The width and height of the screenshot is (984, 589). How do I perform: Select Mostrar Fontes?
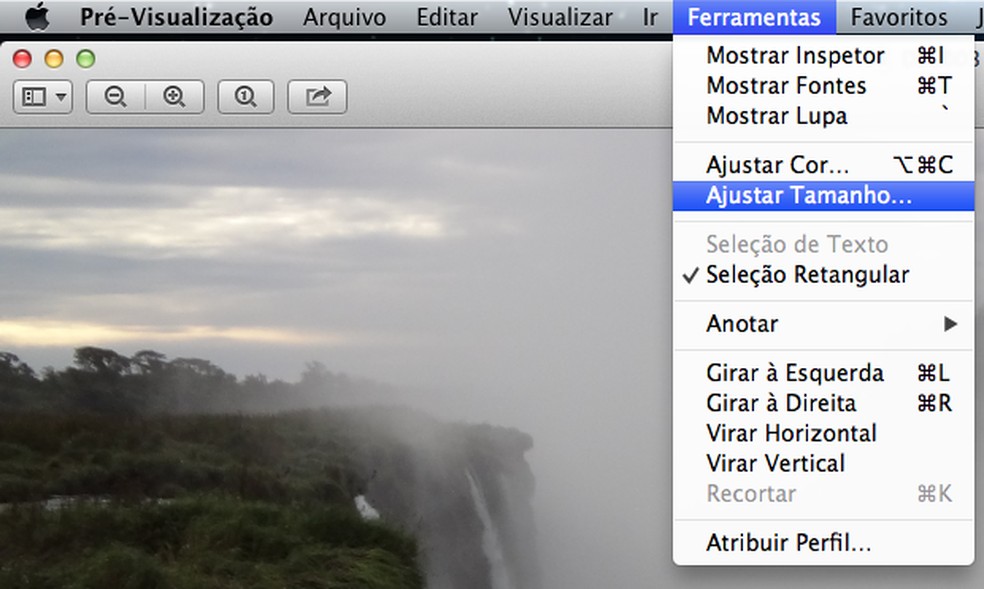tap(823, 85)
